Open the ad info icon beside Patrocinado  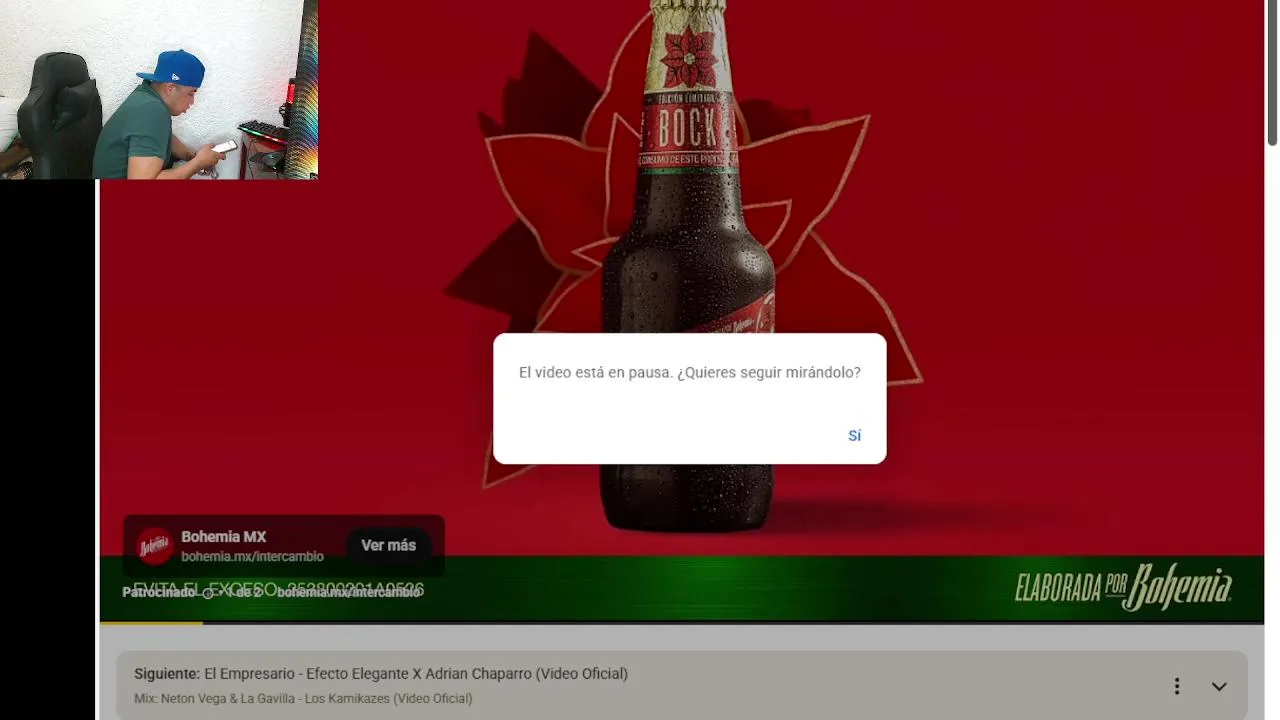(x=208, y=592)
